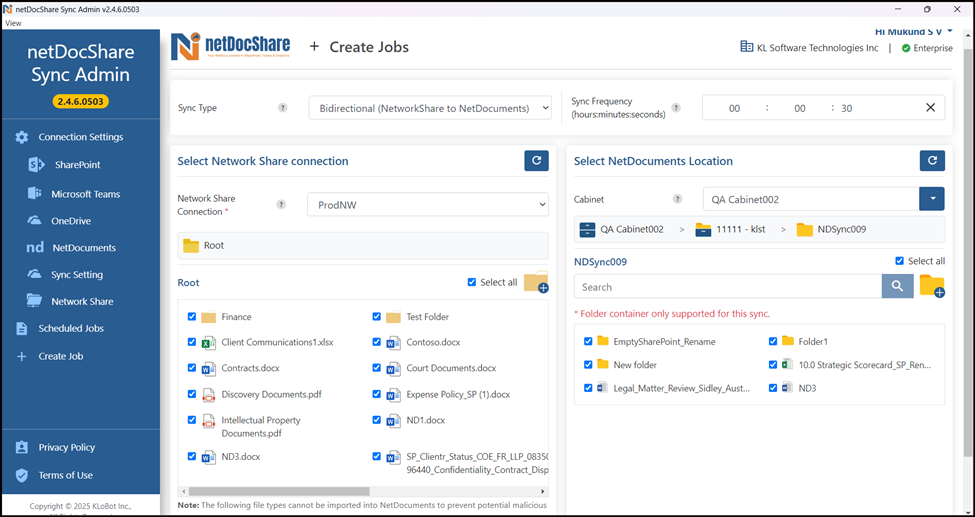
Task: Click the magnifier search button
Action: click(x=897, y=286)
